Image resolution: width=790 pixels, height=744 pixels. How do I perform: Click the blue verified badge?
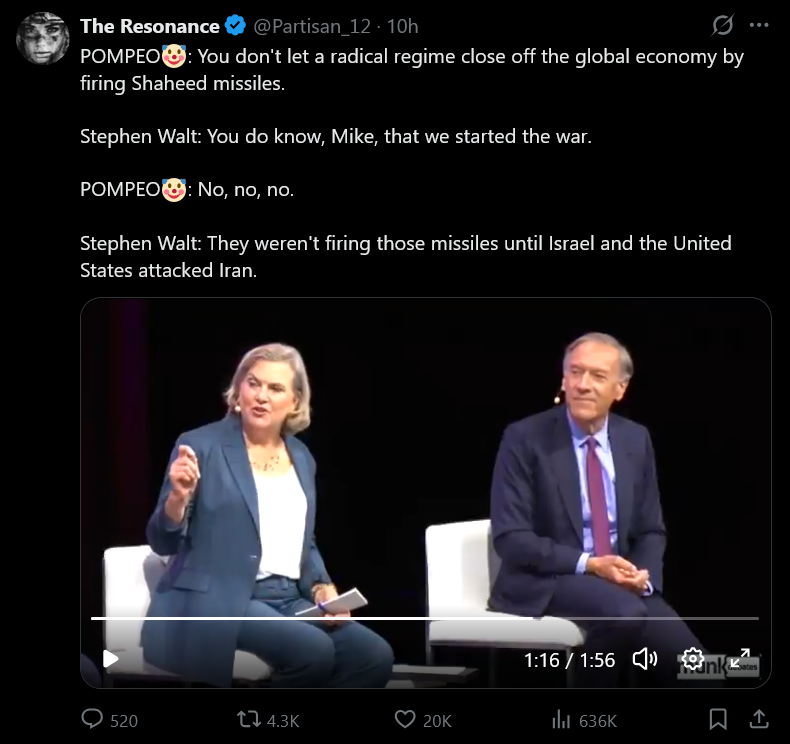coord(235,26)
